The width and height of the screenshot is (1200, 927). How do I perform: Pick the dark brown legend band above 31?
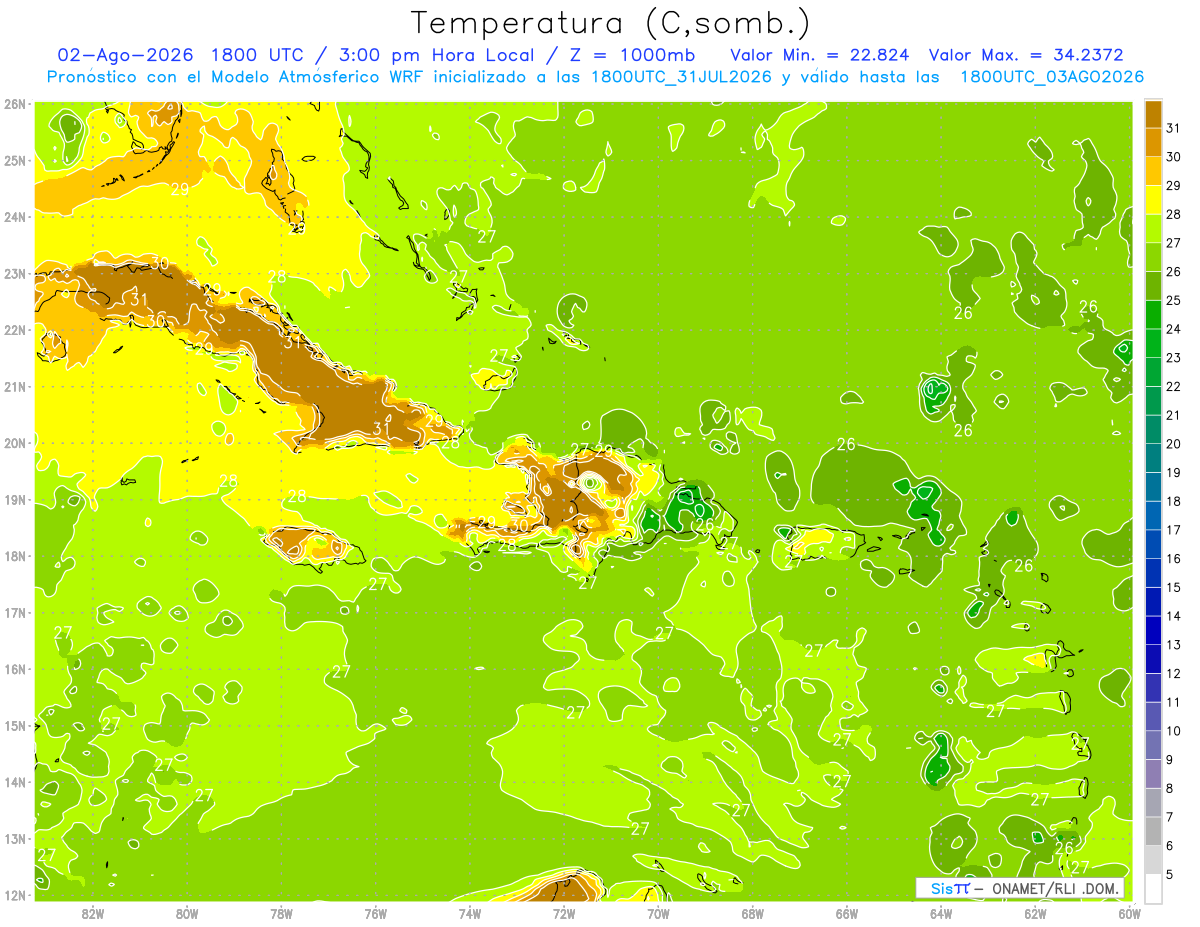[1153, 113]
